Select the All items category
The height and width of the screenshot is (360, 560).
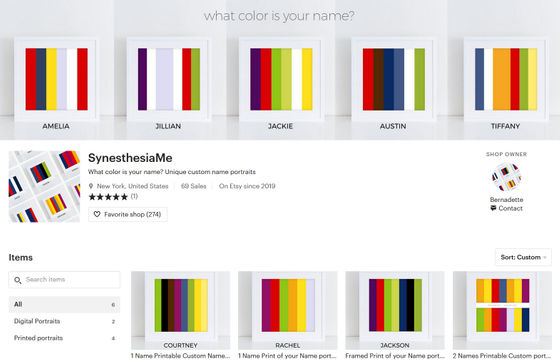(x=64, y=305)
